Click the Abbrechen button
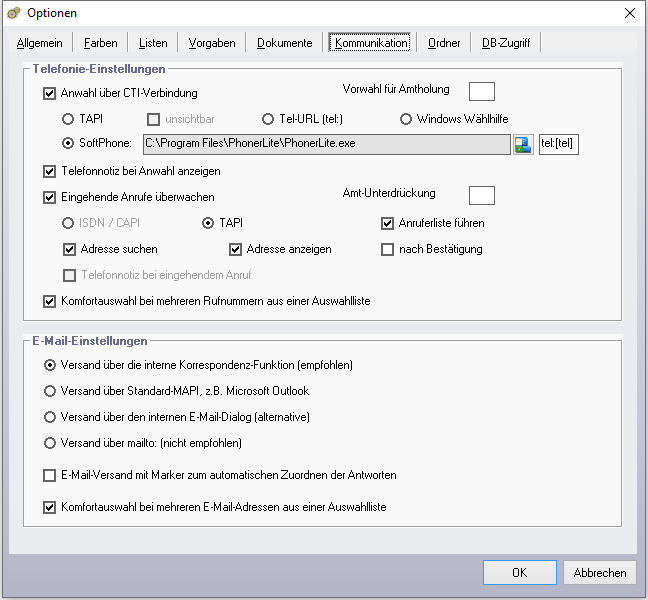648x600 pixels. click(x=600, y=573)
